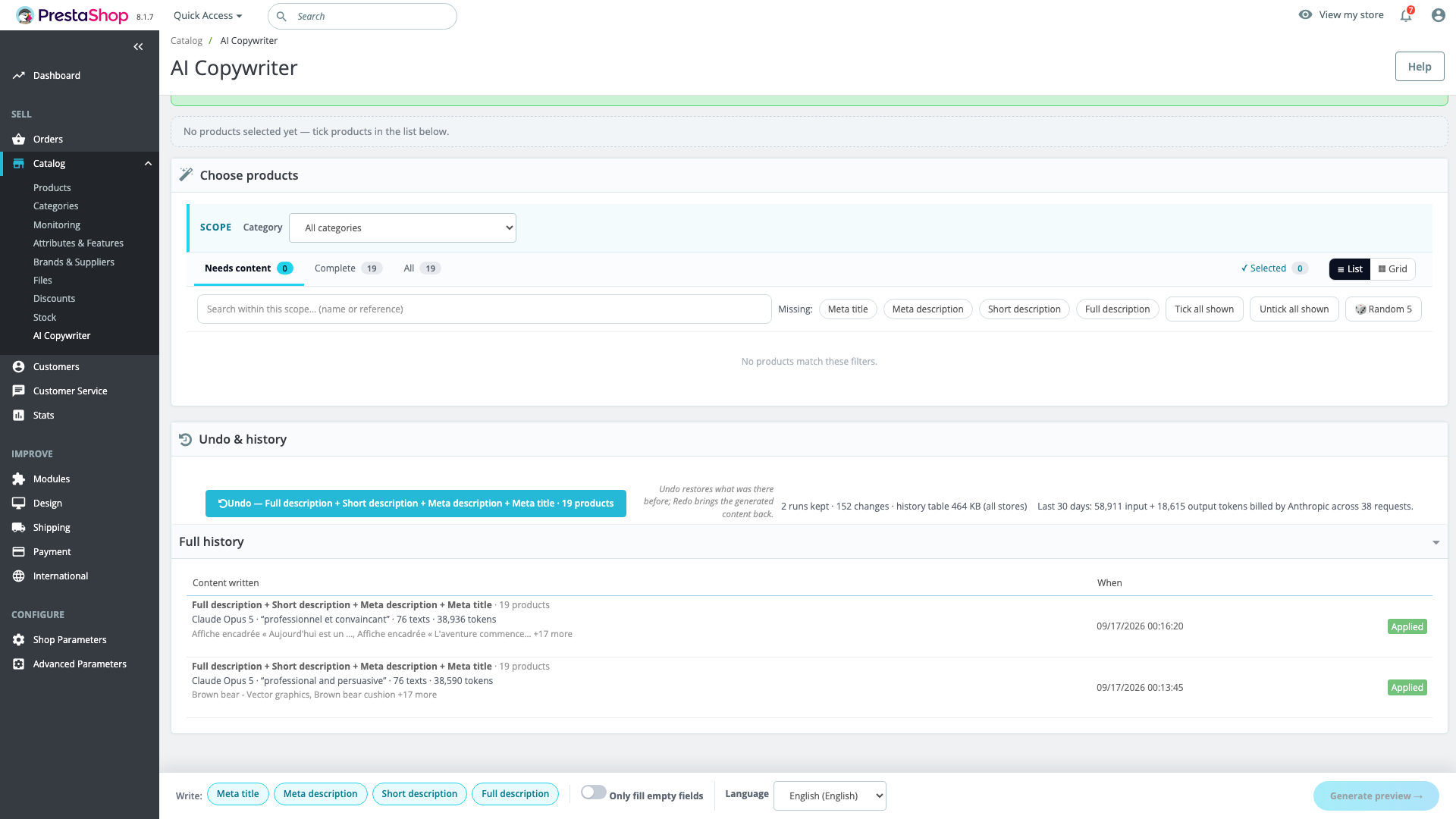Click Applied badge for 00:16:20 run
The height and width of the screenshot is (819, 1456).
[x=1407, y=627]
